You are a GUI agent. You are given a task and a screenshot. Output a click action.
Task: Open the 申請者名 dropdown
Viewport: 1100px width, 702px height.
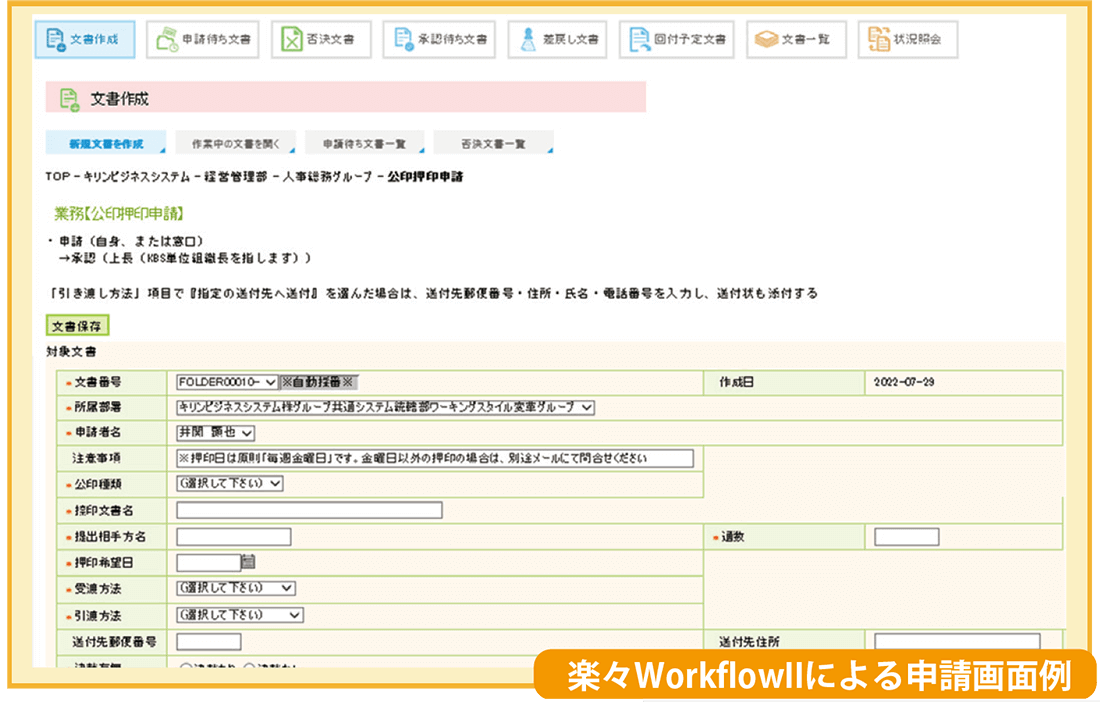(x=215, y=433)
